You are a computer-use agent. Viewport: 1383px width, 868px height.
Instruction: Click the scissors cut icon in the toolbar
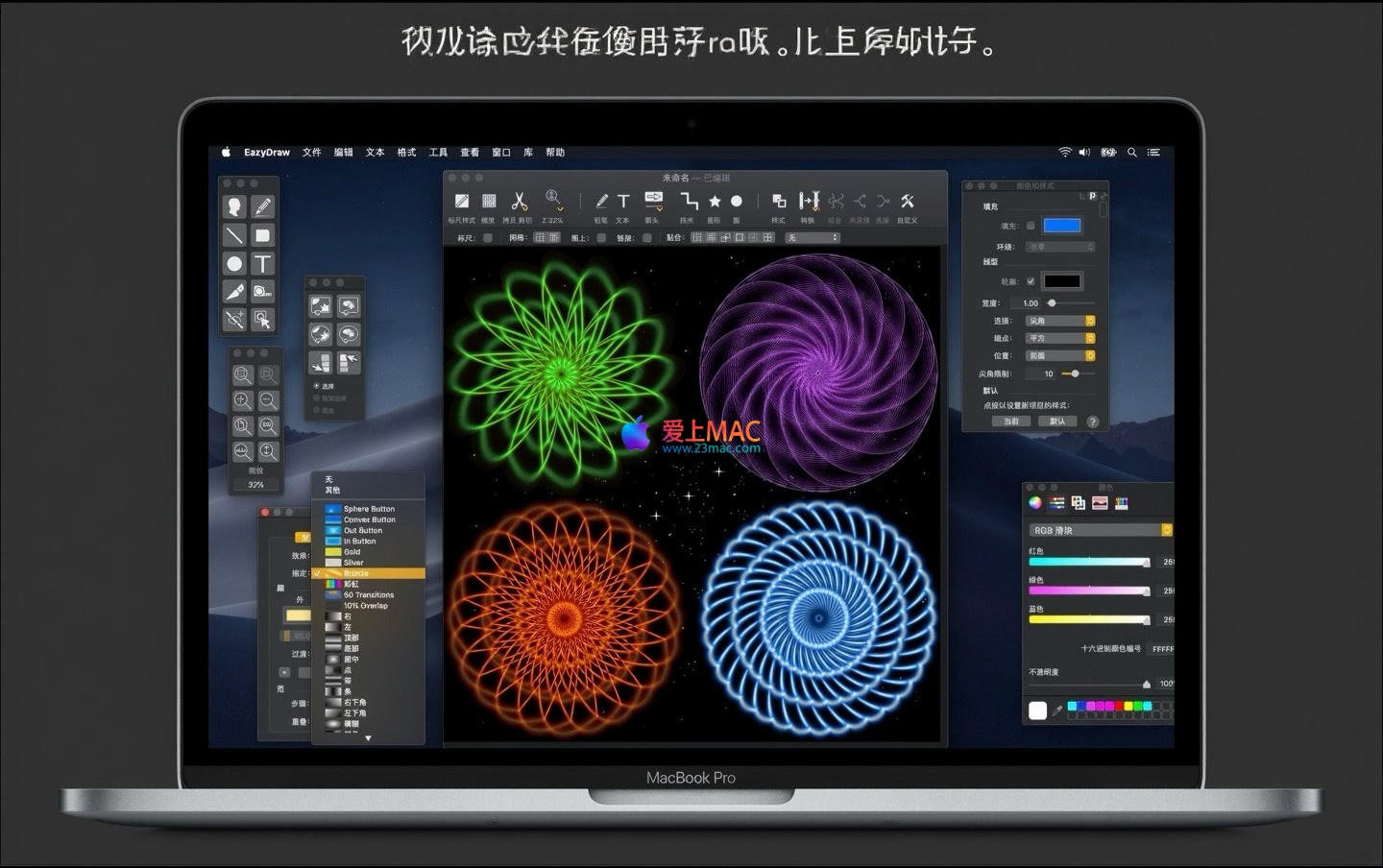[519, 202]
